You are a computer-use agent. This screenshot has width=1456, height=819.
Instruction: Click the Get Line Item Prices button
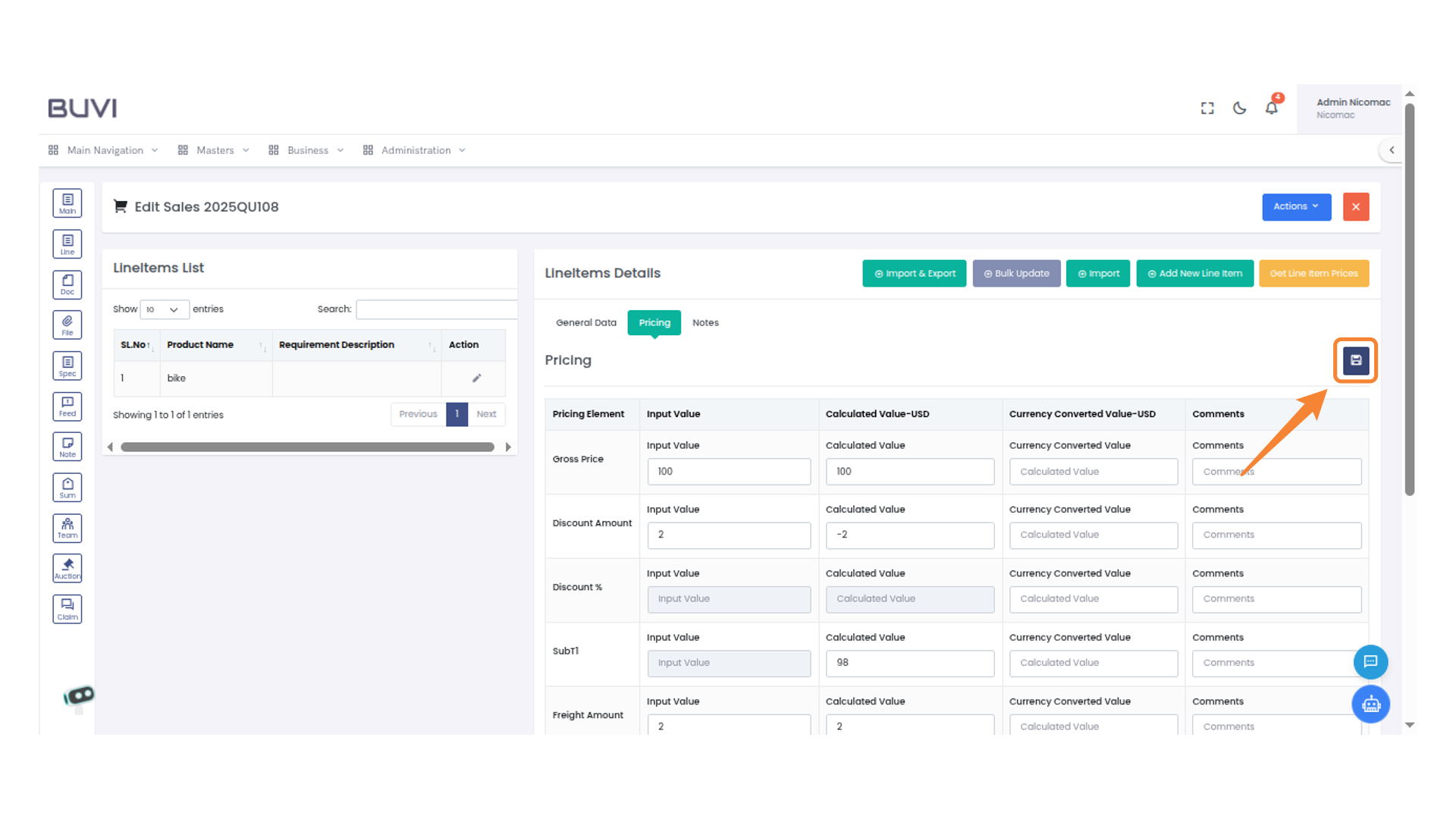click(x=1313, y=273)
